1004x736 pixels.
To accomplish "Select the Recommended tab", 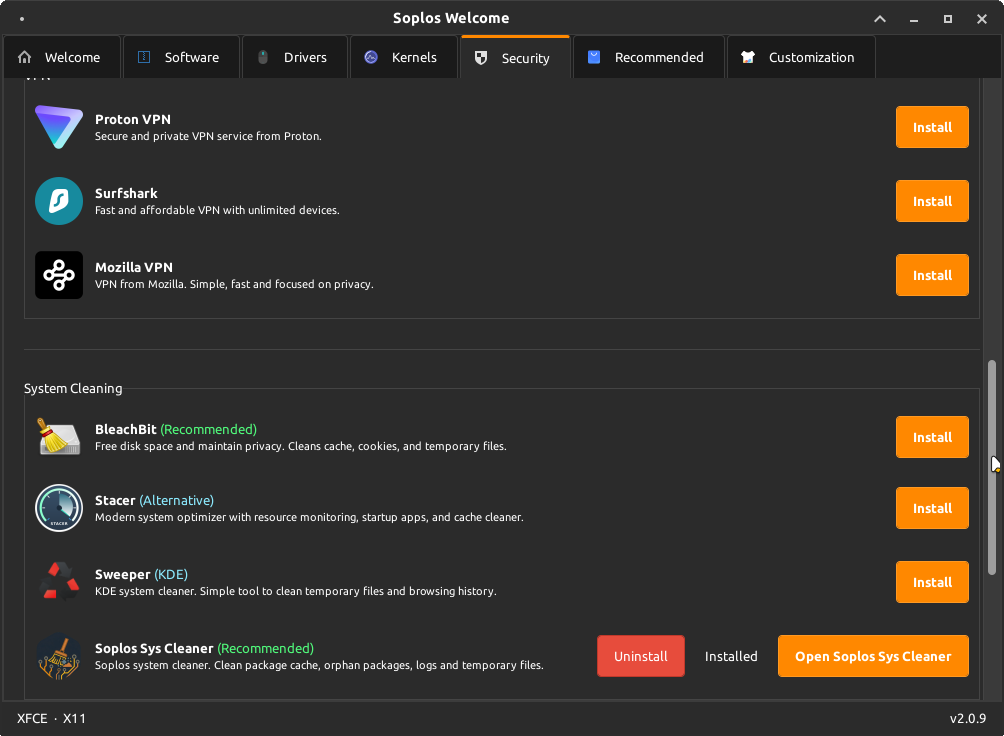I will (649, 57).
